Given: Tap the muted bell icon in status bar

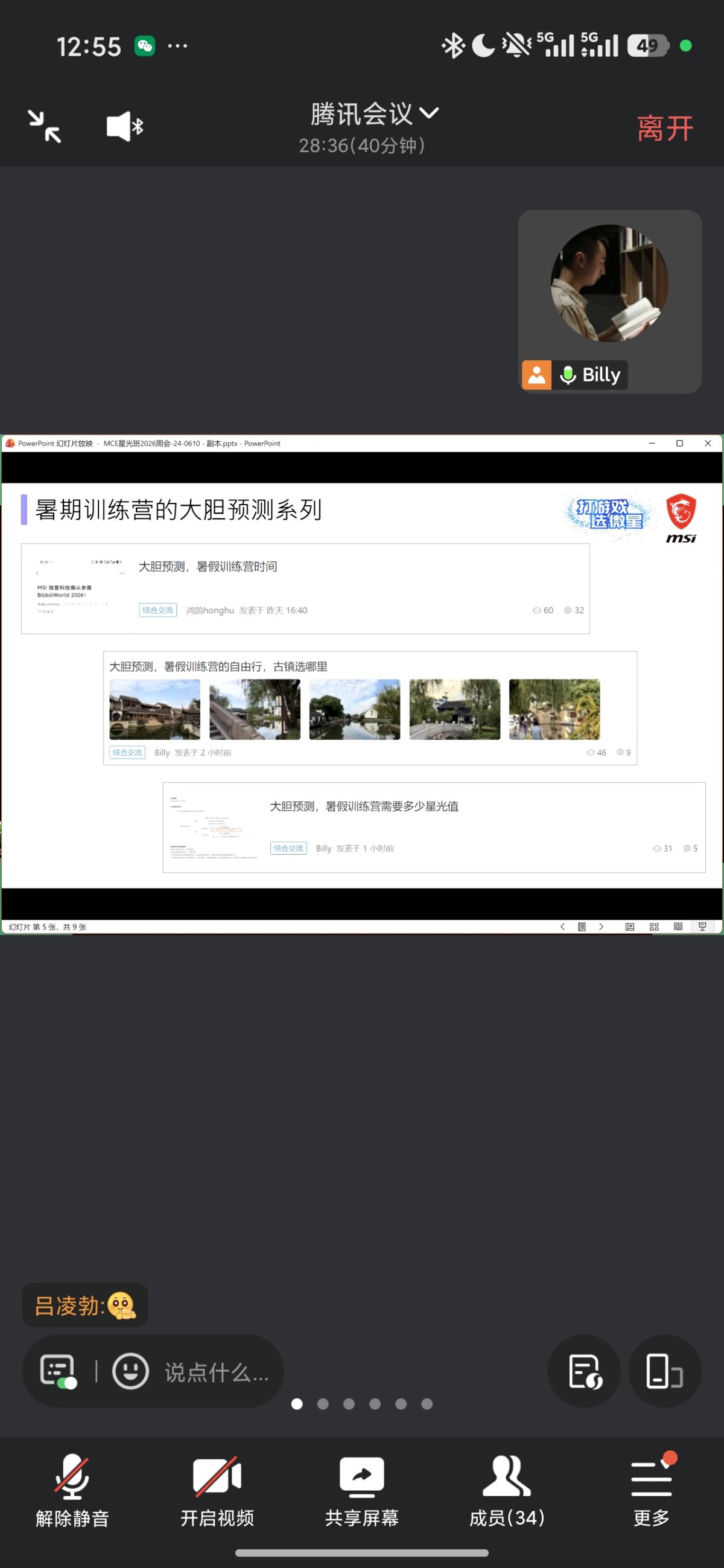Looking at the screenshot, I should coord(516,46).
